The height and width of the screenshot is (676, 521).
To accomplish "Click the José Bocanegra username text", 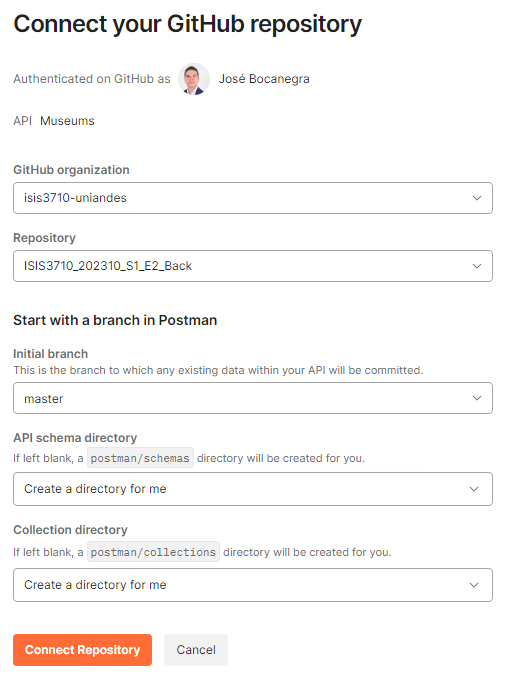I will (x=264, y=79).
